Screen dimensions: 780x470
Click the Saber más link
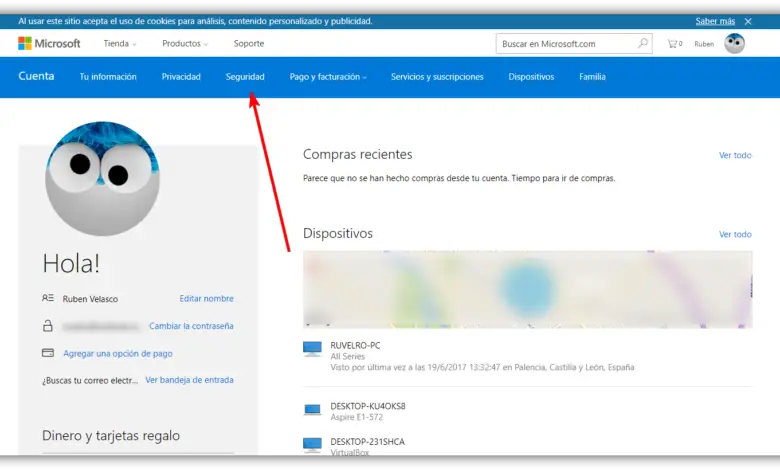tap(715, 21)
